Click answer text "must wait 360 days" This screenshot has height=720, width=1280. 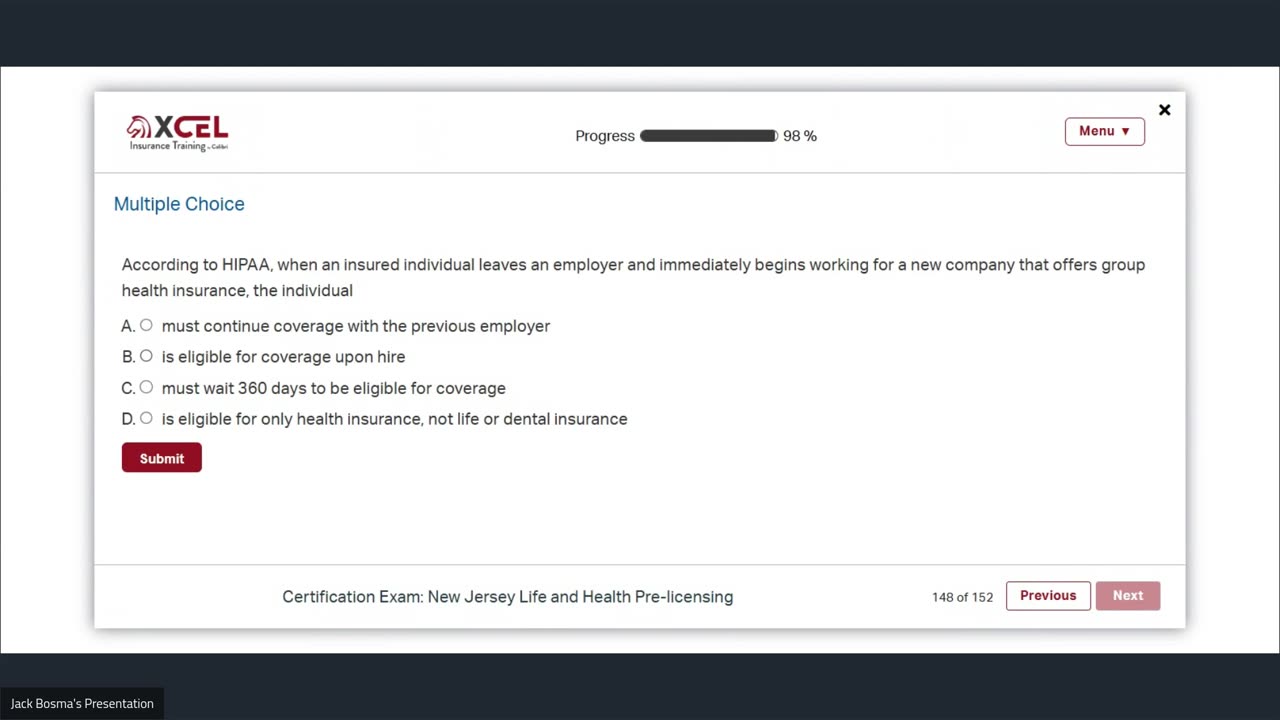point(333,388)
